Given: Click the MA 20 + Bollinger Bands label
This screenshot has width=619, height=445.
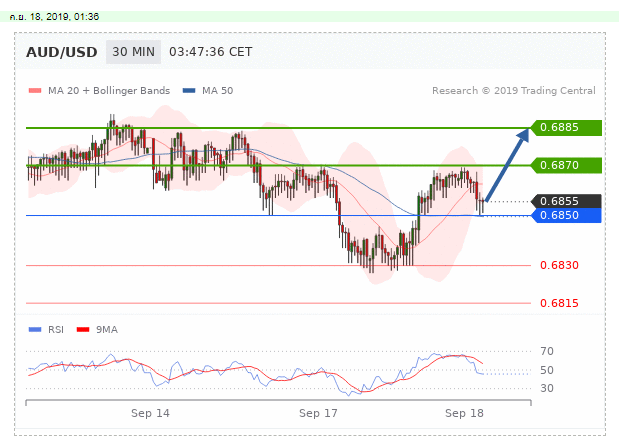Looking at the screenshot, I should (x=109, y=91).
